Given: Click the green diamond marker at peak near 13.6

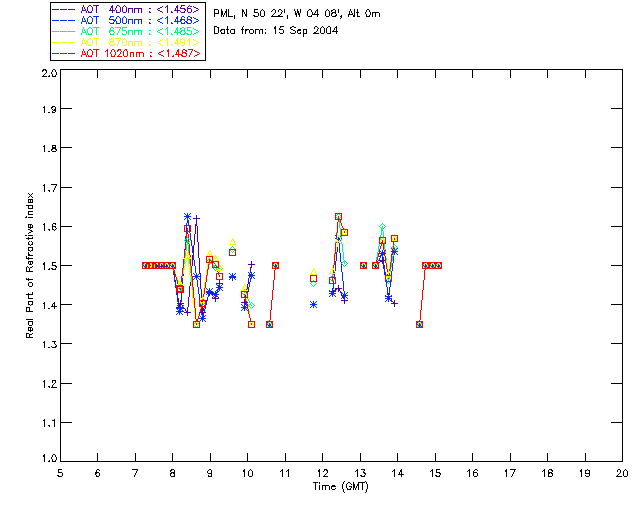Looking at the screenshot, I should pos(382,227).
